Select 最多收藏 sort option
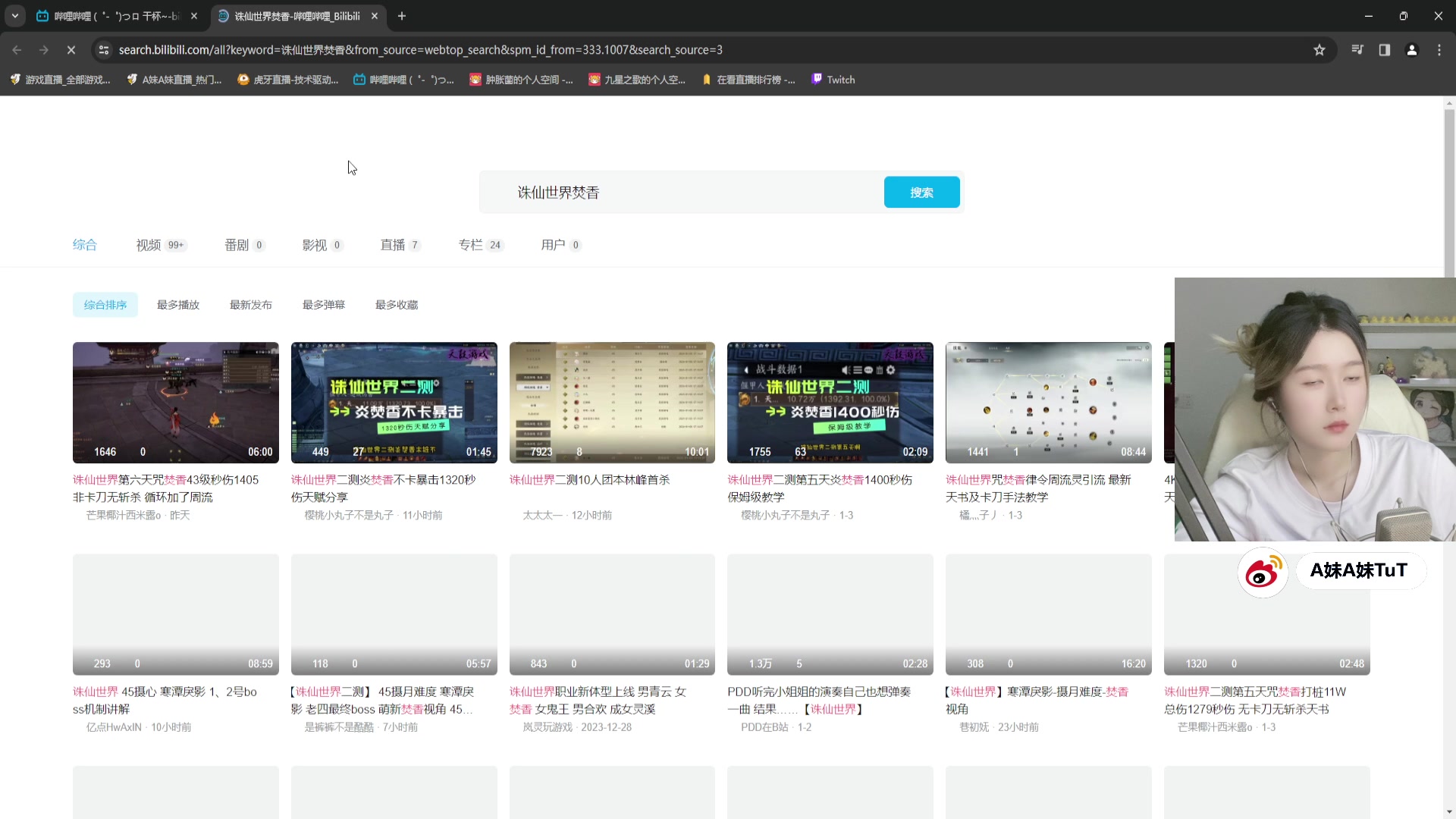Screen dimensions: 1456x819 coord(396,305)
